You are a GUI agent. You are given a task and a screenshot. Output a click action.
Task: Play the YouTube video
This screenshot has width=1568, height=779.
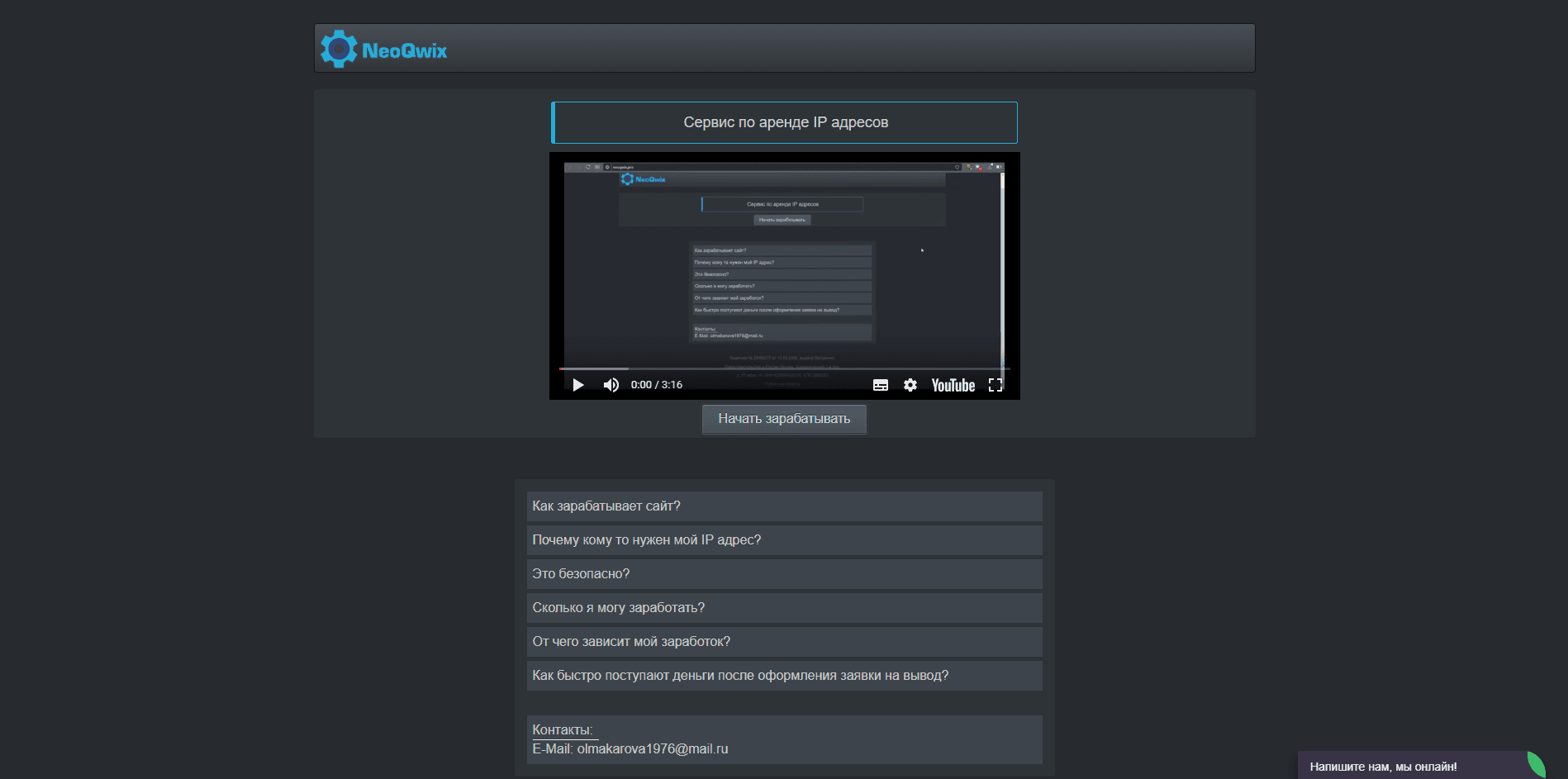pyautogui.click(x=578, y=385)
